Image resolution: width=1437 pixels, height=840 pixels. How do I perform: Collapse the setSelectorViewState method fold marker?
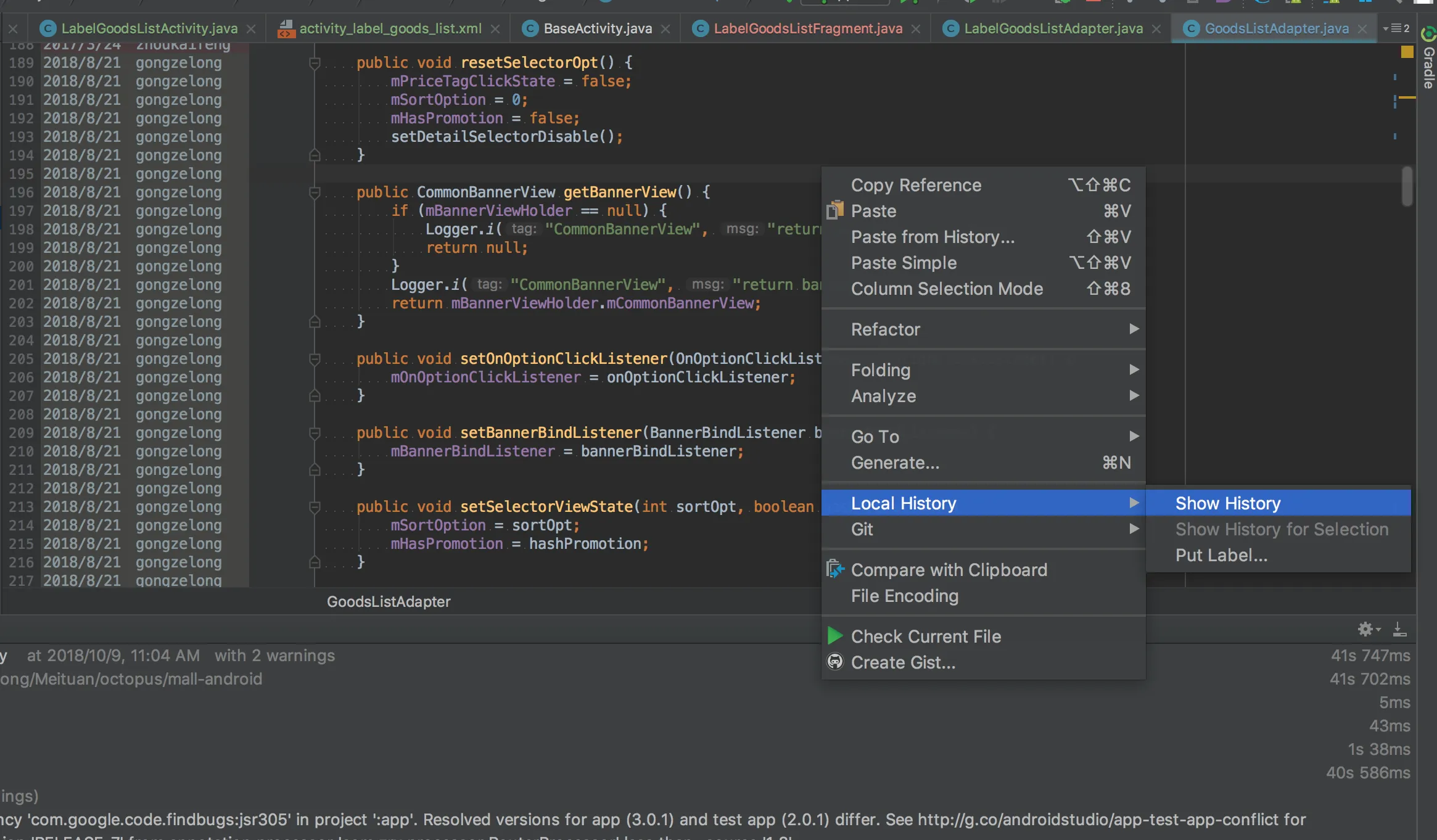coord(315,506)
